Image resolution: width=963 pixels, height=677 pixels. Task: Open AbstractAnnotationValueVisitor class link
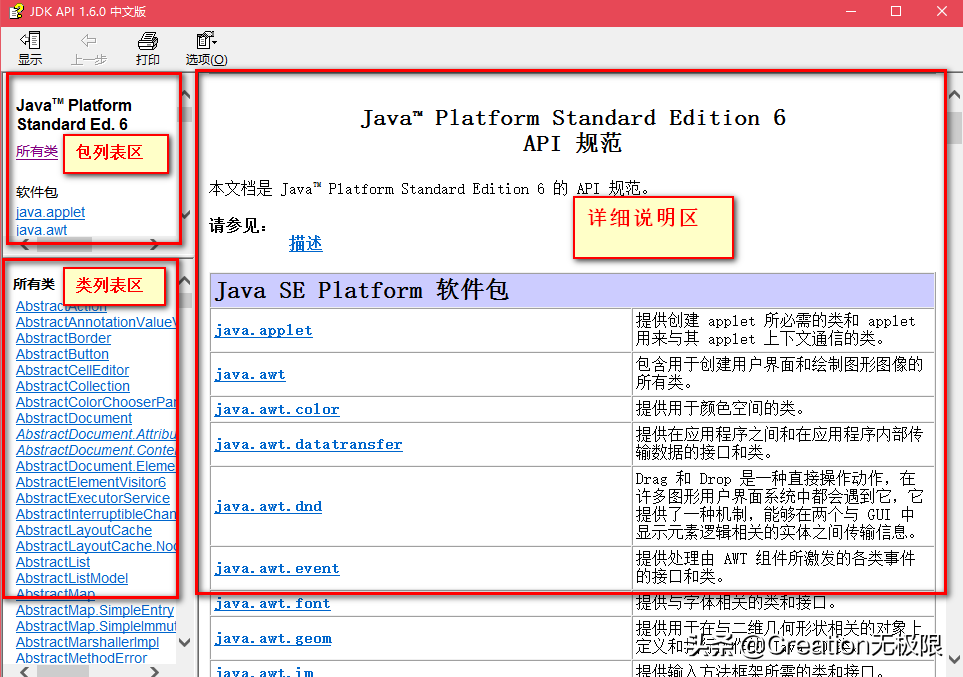coord(96,322)
